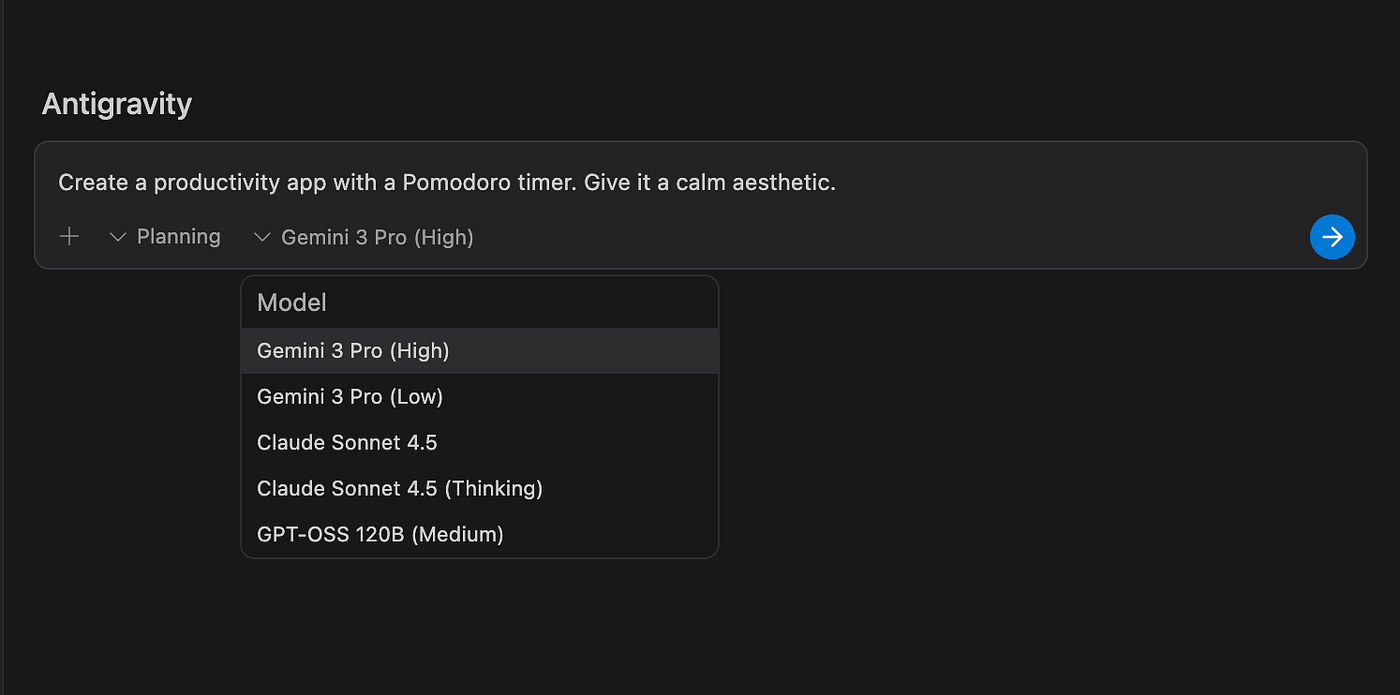Click the chevron before the model selector label
1400x695 pixels.
tap(262, 237)
